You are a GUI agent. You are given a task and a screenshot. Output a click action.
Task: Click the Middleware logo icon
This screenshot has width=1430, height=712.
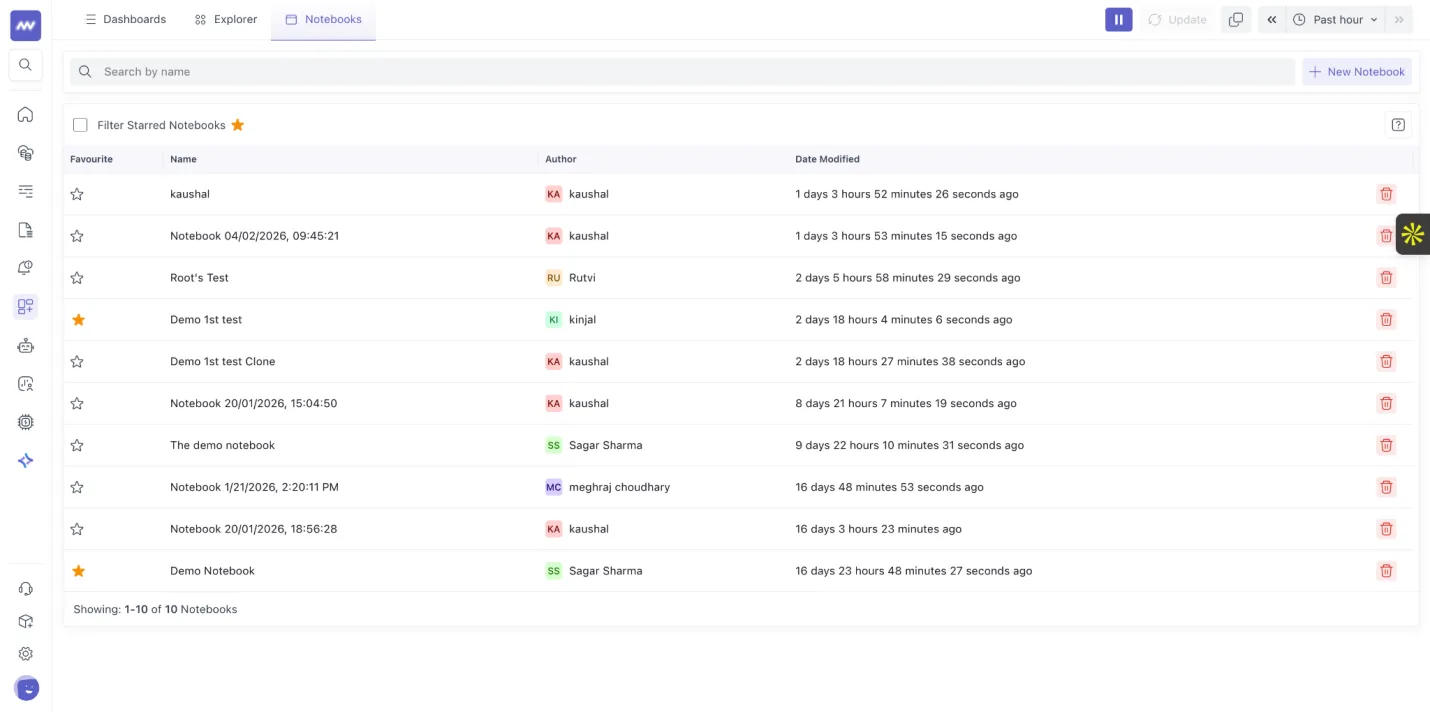26,26
